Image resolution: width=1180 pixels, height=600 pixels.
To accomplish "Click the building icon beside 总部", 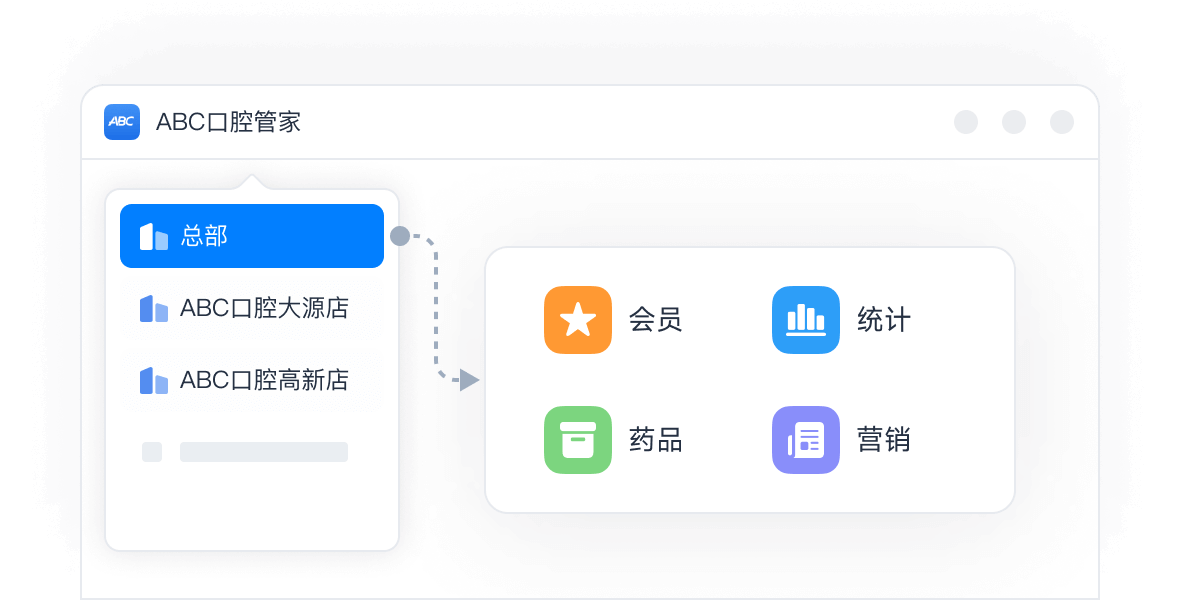I will pos(154,236).
